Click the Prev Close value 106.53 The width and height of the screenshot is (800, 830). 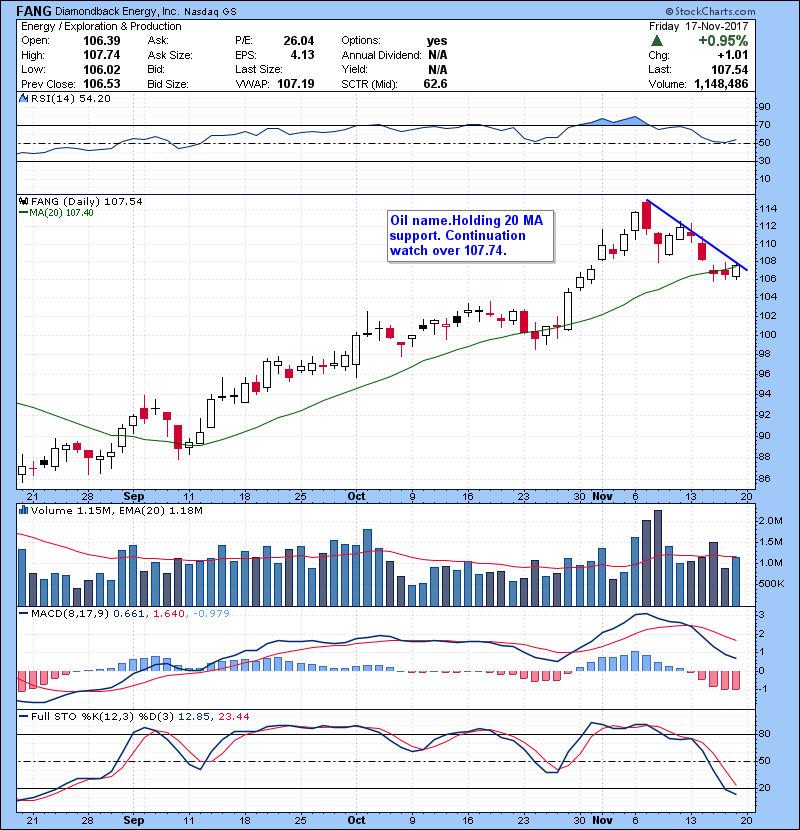[x=102, y=84]
